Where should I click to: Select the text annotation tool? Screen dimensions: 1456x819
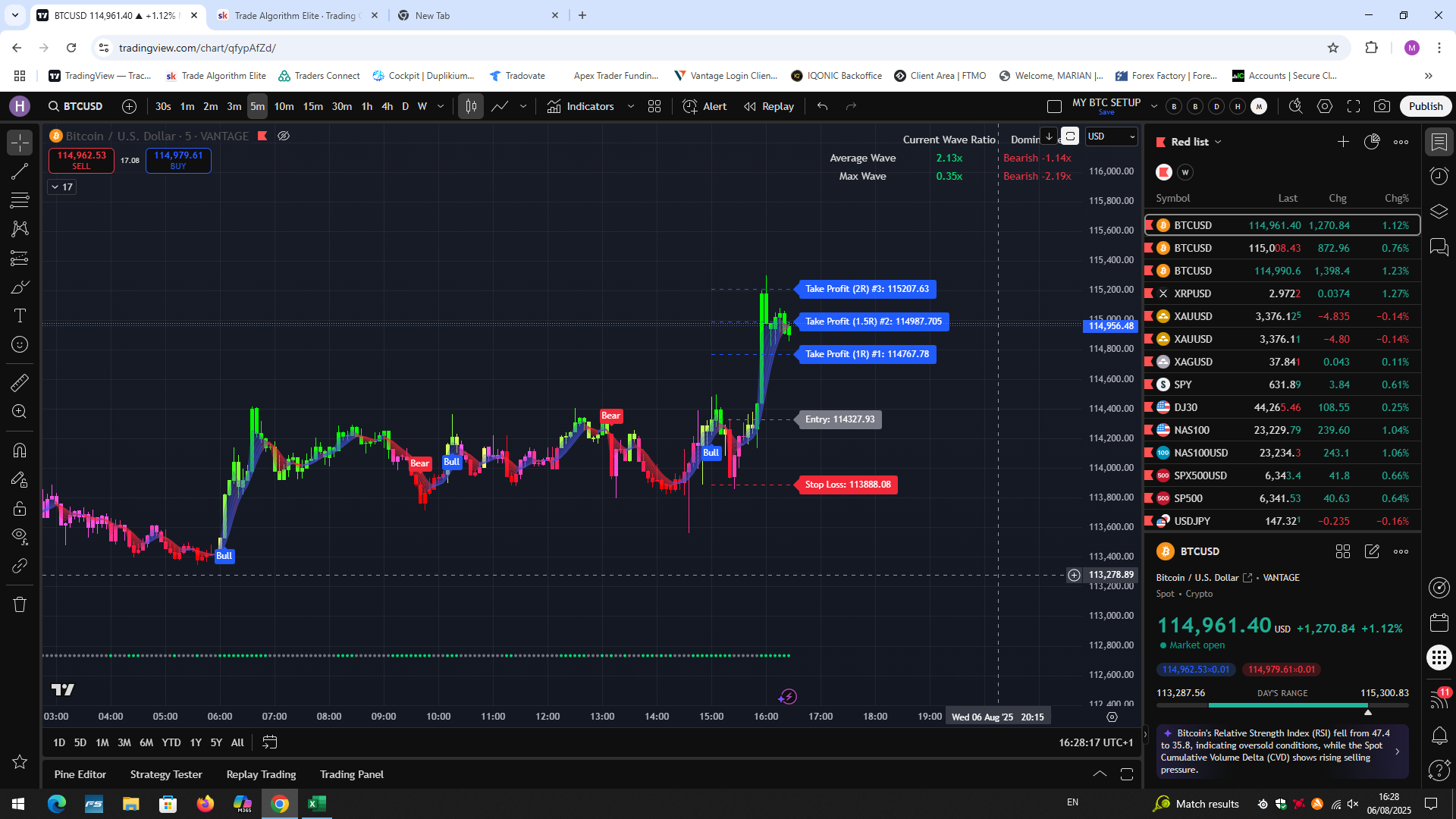pyautogui.click(x=20, y=316)
